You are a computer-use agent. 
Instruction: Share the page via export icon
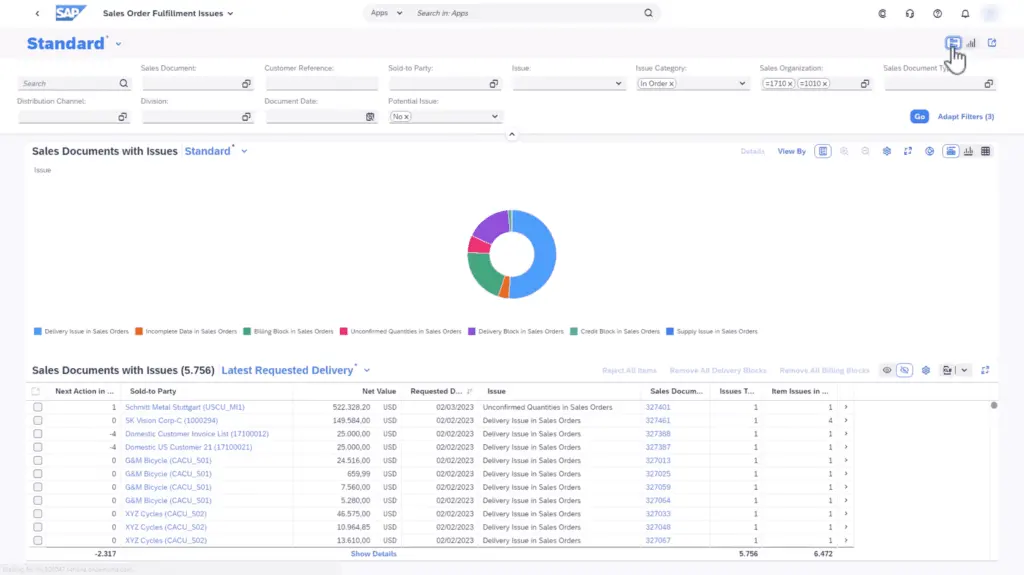992,43
